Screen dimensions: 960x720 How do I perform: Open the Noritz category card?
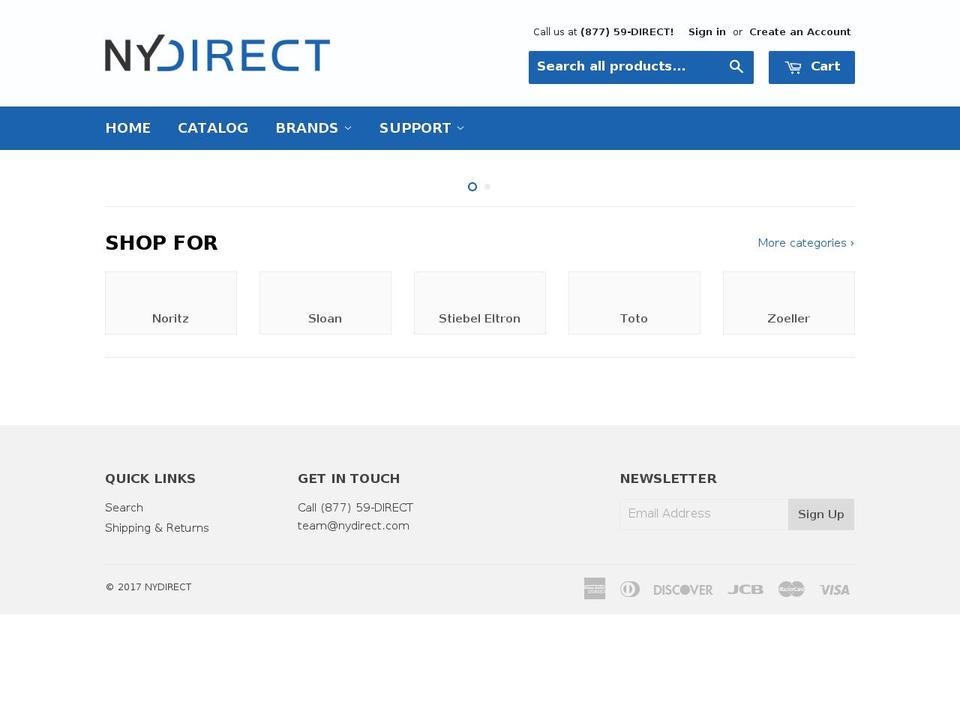coord(171,303)
